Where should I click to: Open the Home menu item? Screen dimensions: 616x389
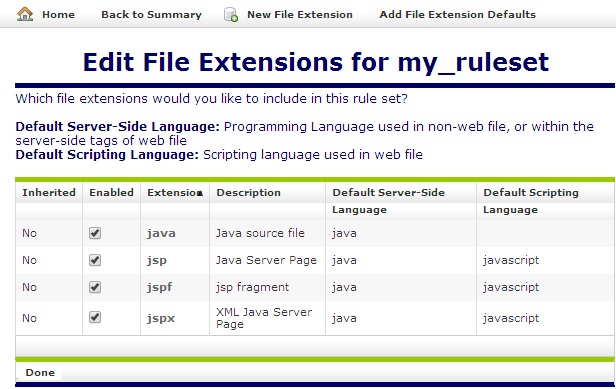(59, 15)
